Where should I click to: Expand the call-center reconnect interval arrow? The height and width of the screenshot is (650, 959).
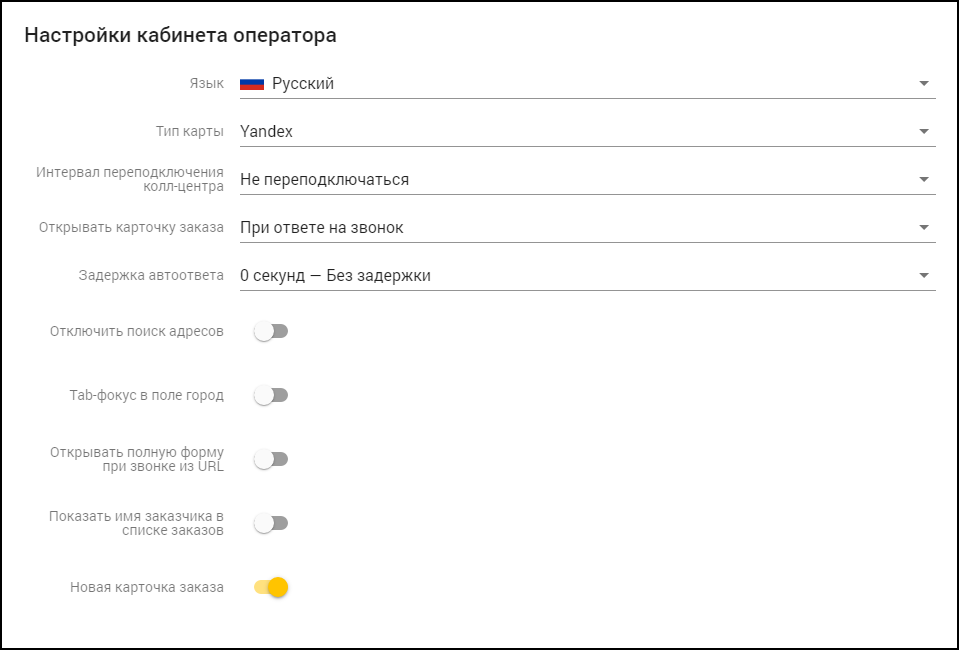pyautogui.click(x=924, y=180)
